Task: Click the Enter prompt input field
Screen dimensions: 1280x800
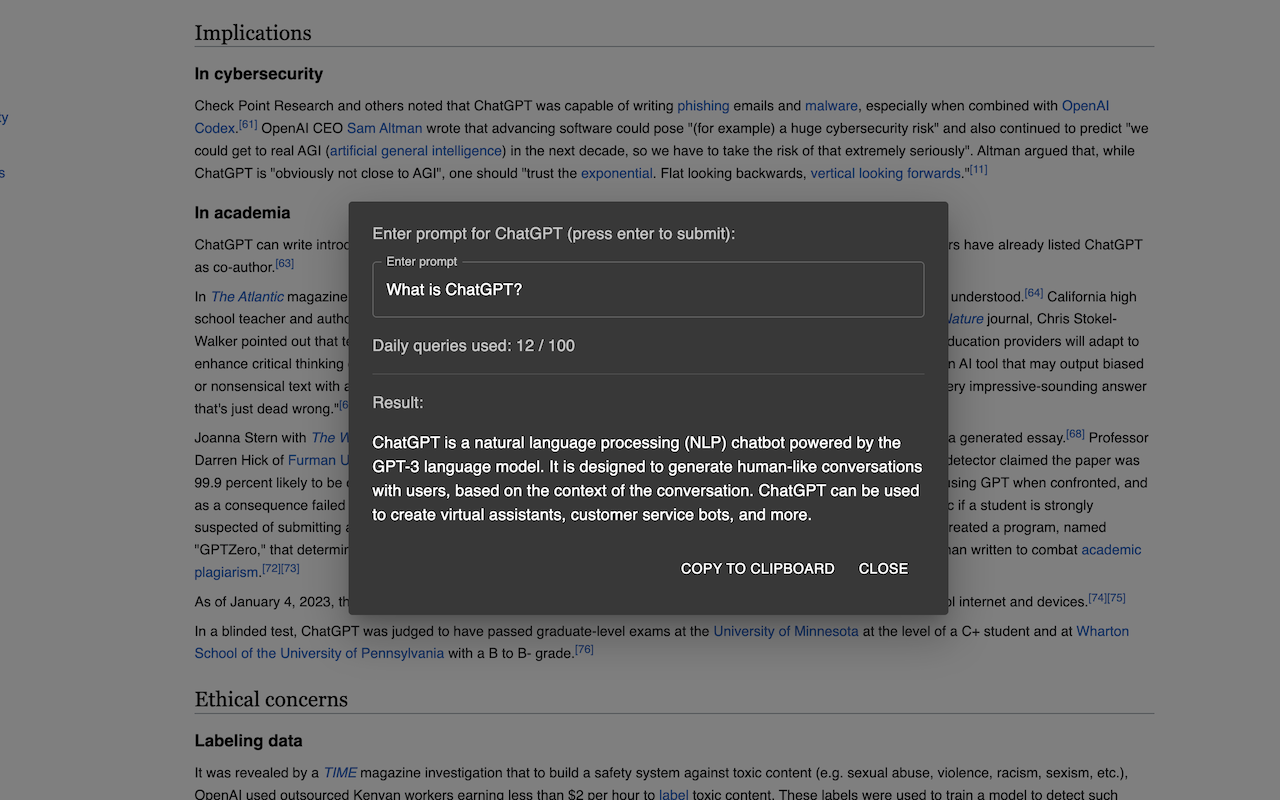Action: point(648,289)
